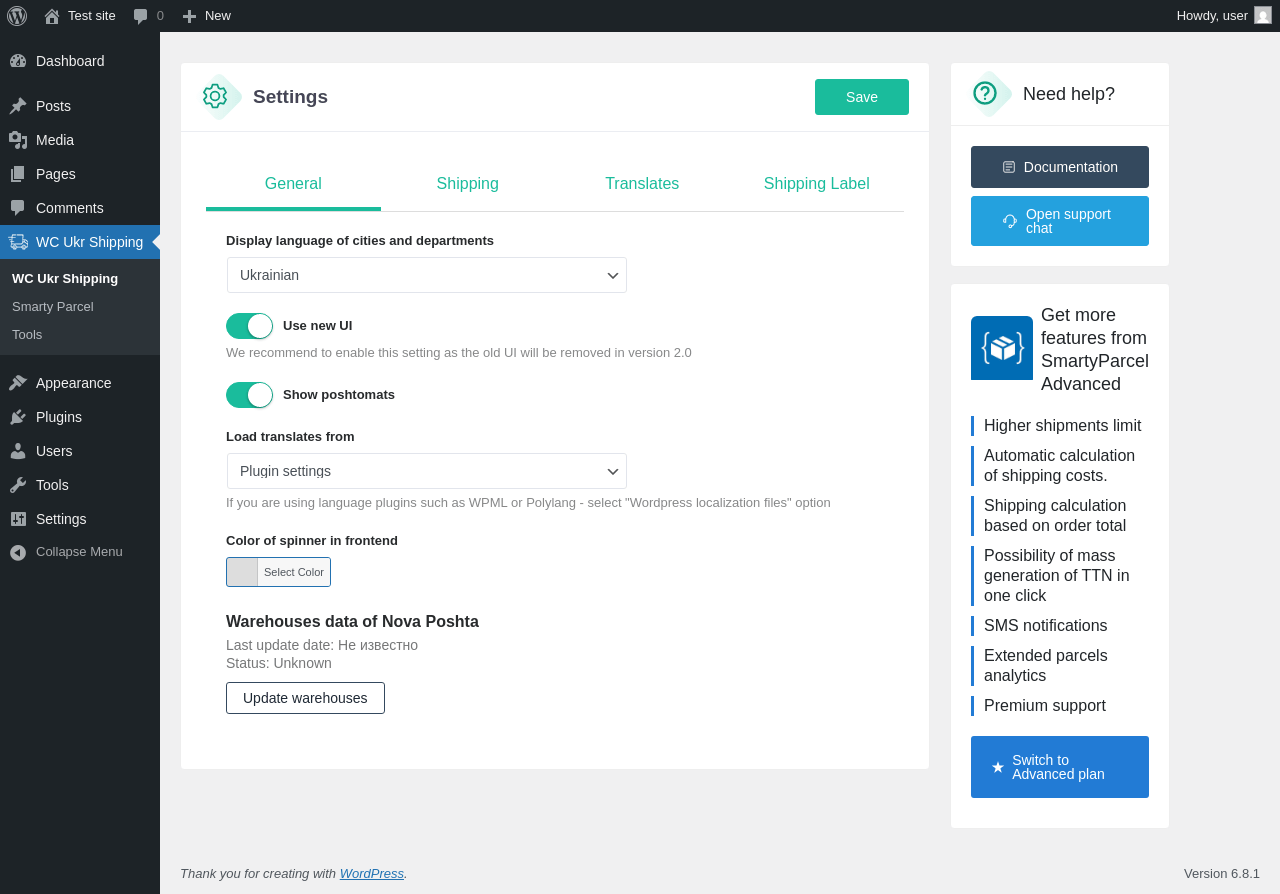1280x894 pixels.
Task: Click the Settings sliders icon in sidebar
Action: (x=18, y=519)
